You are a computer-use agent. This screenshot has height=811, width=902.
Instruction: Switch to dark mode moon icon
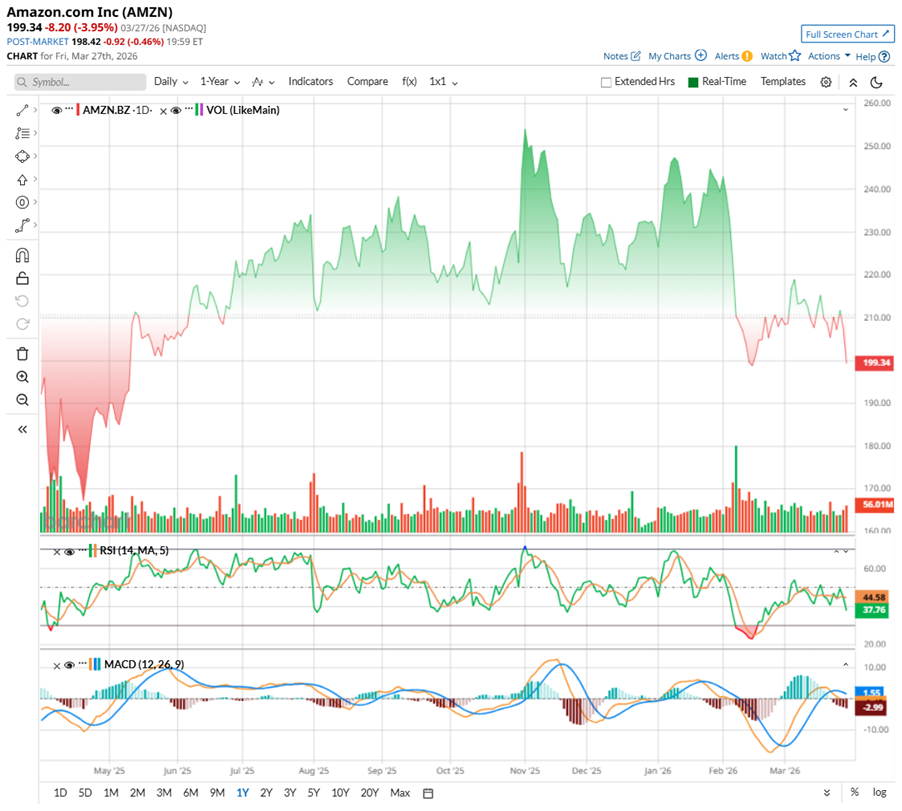pyautogui.click(x=876, y=82)
